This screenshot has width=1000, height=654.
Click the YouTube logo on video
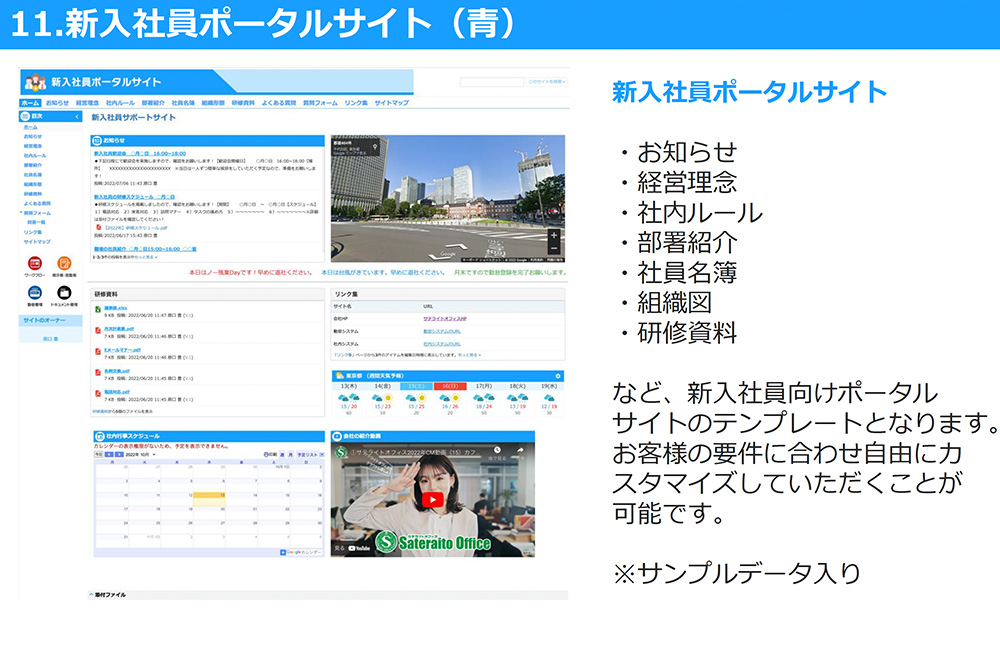[359, 548]
